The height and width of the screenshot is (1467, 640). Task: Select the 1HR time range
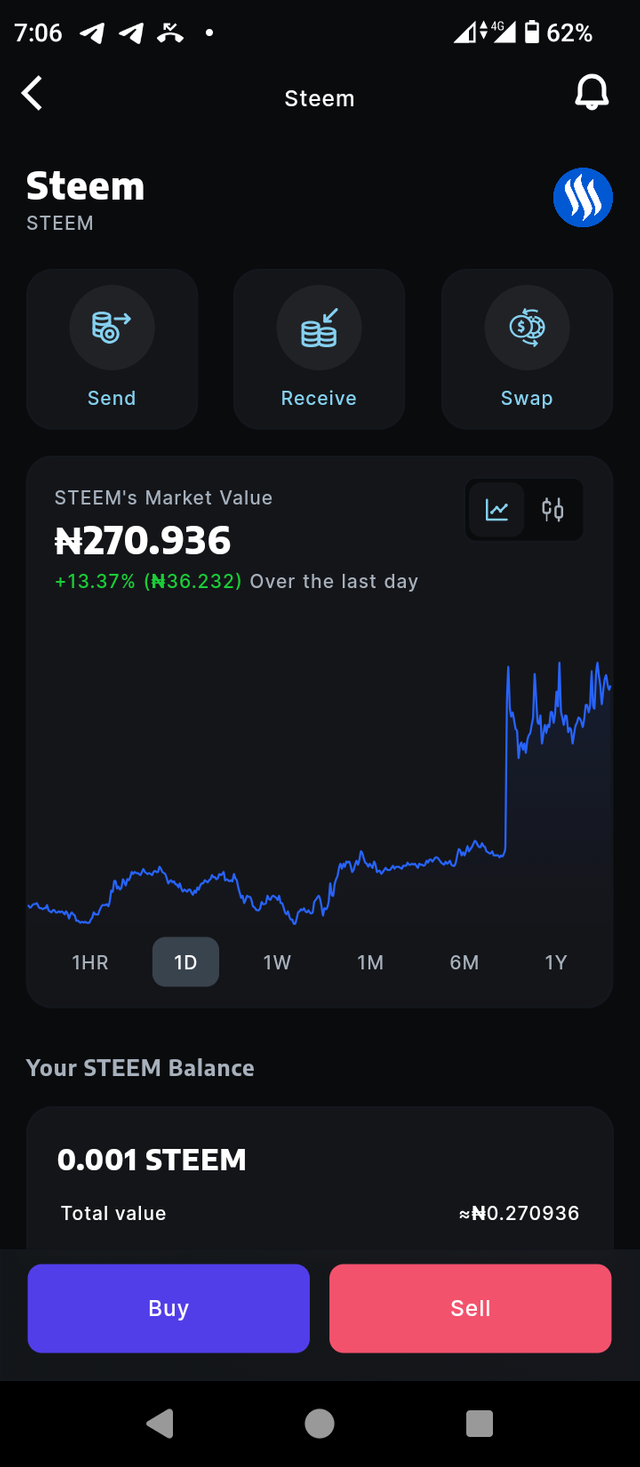(90, 962)
